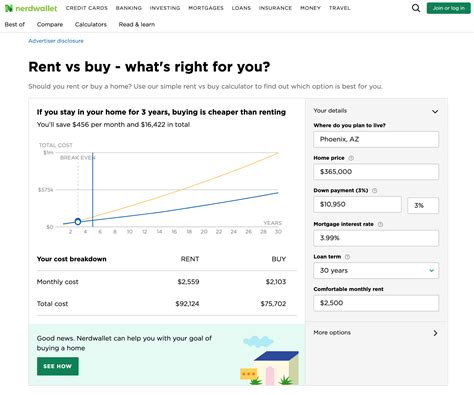Viewport: 474px width, 395px height.
Task: Click rent total cost $92,124
Action: [x=187, y=304]
